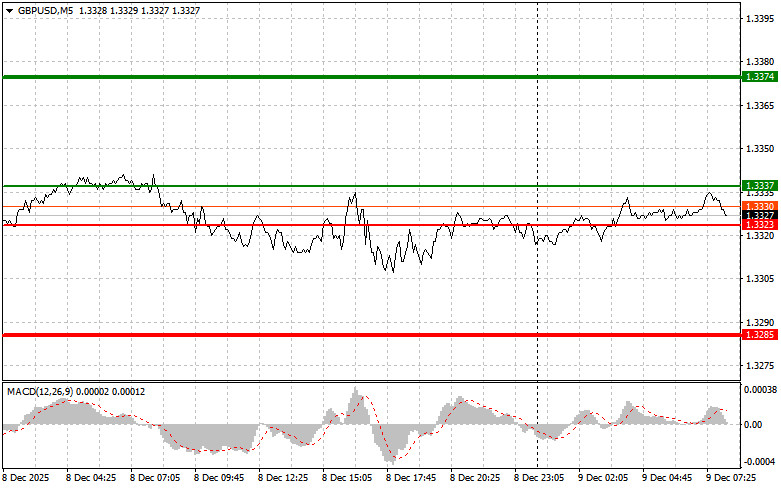Select the 8 Dec 12:25 time label
This screenshot has width=781, height=489.
[283, 478]
